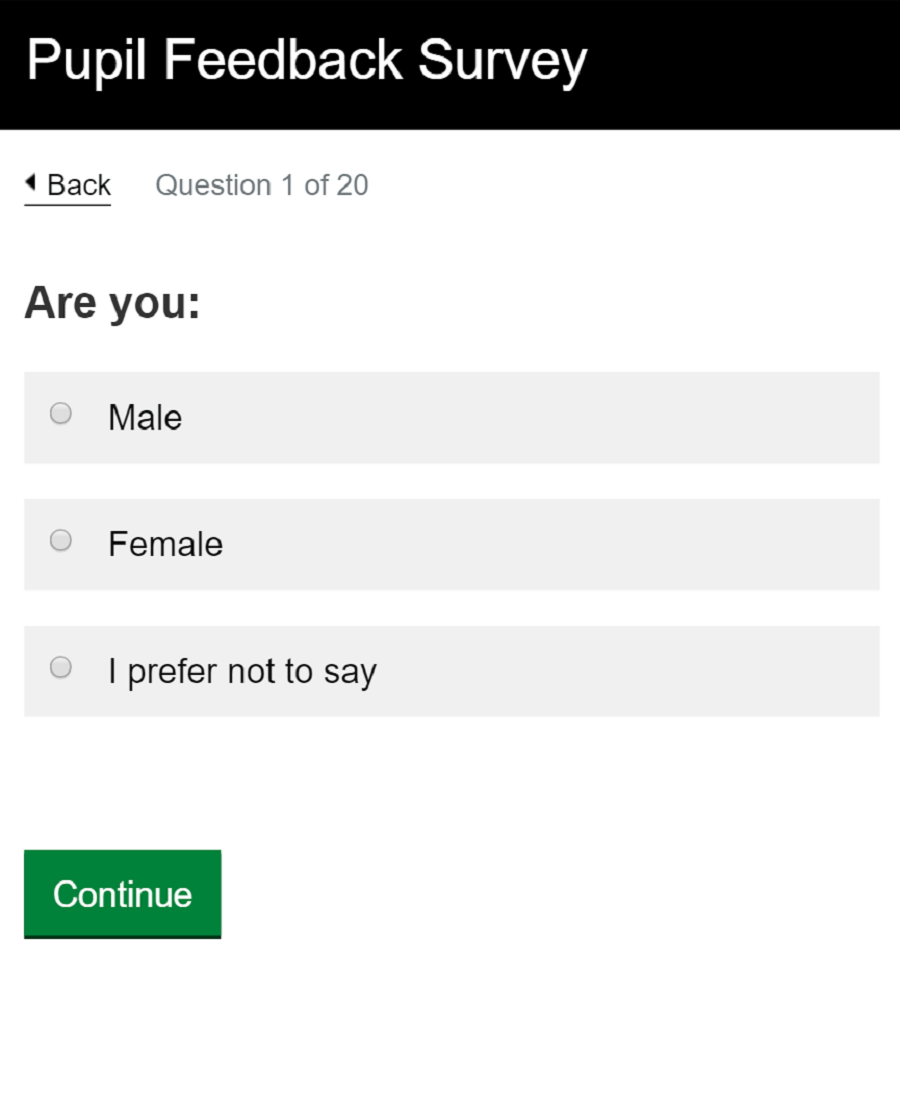
Task: Go back using the Back link
Action: click(68, 186)
